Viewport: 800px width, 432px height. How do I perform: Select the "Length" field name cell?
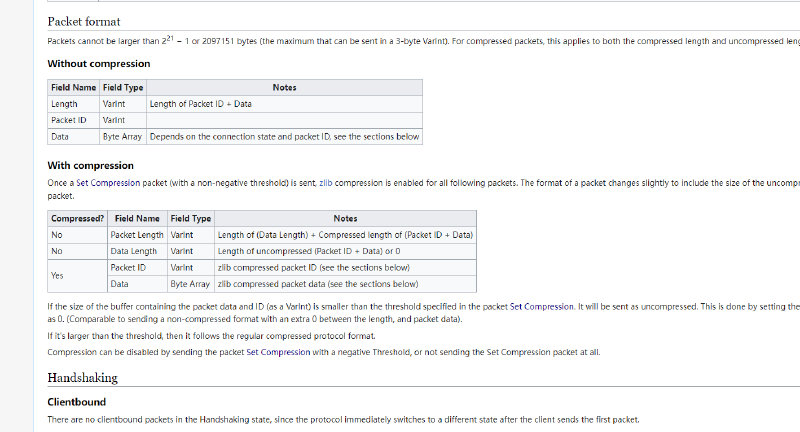(64, 104)
